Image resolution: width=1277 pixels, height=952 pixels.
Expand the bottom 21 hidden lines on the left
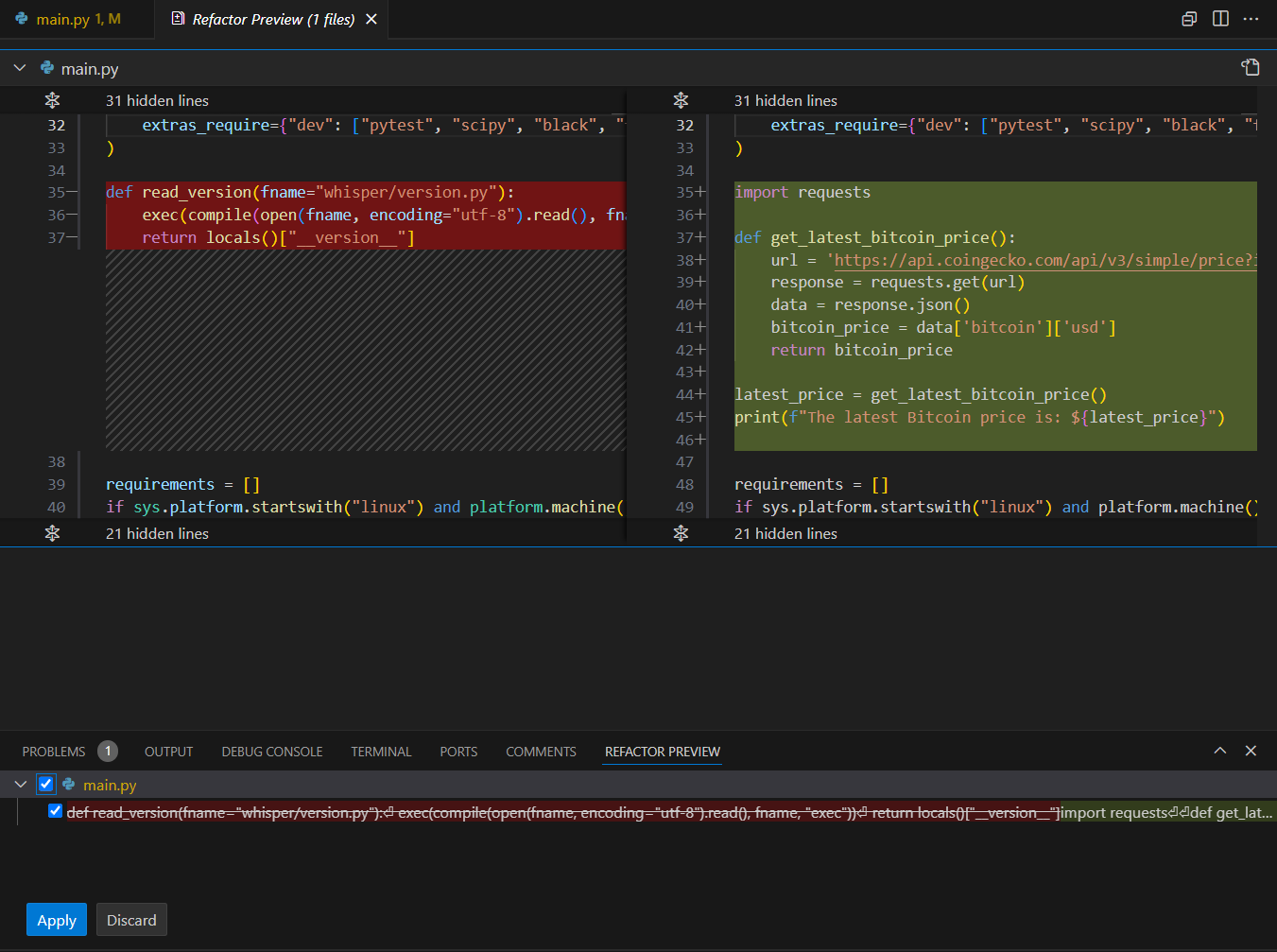click(x=52, y=533)
